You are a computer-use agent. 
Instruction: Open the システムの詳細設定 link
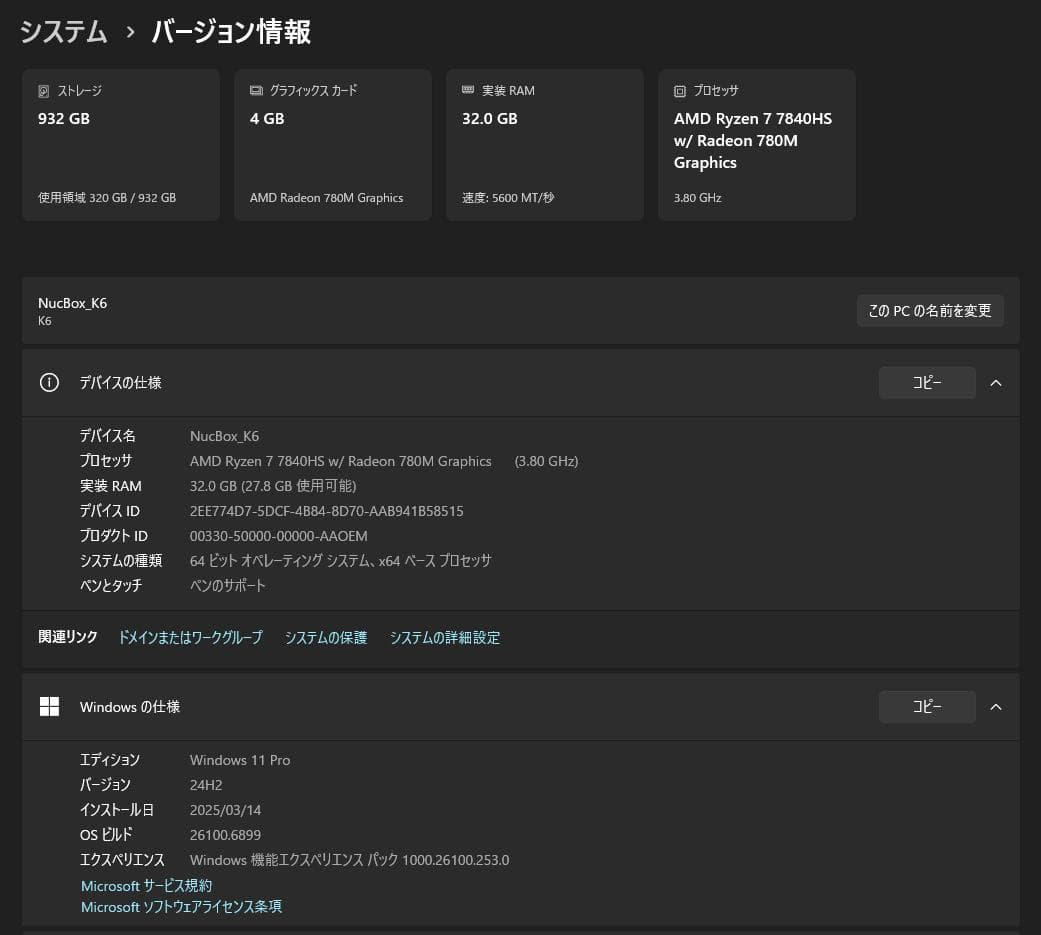444,637
